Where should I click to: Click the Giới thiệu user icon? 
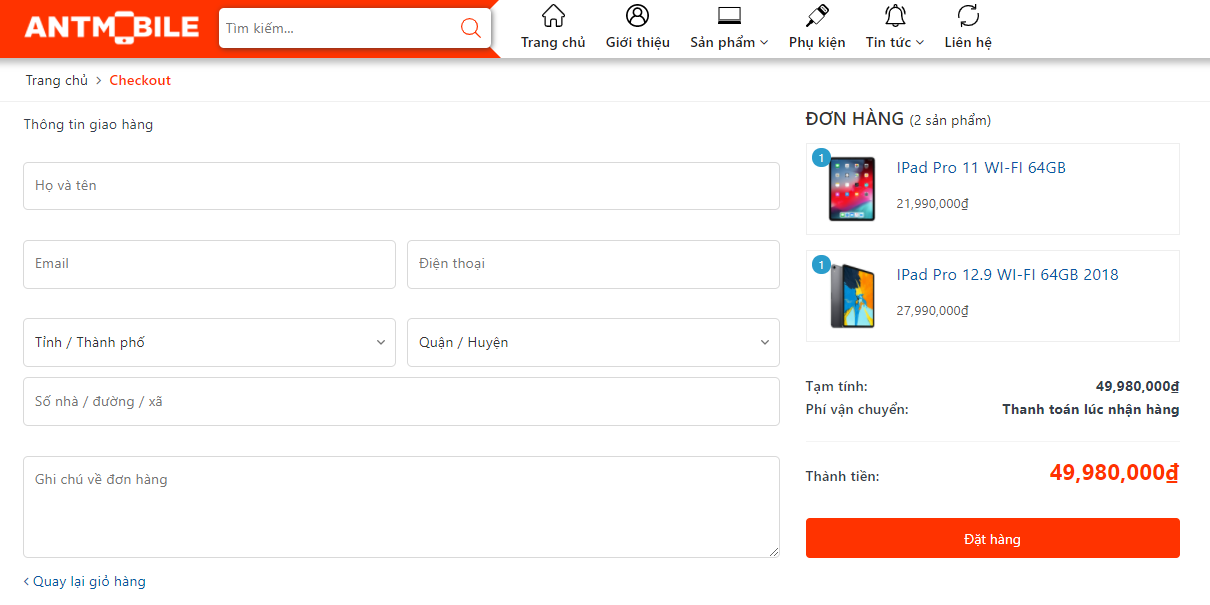point(638,16)
